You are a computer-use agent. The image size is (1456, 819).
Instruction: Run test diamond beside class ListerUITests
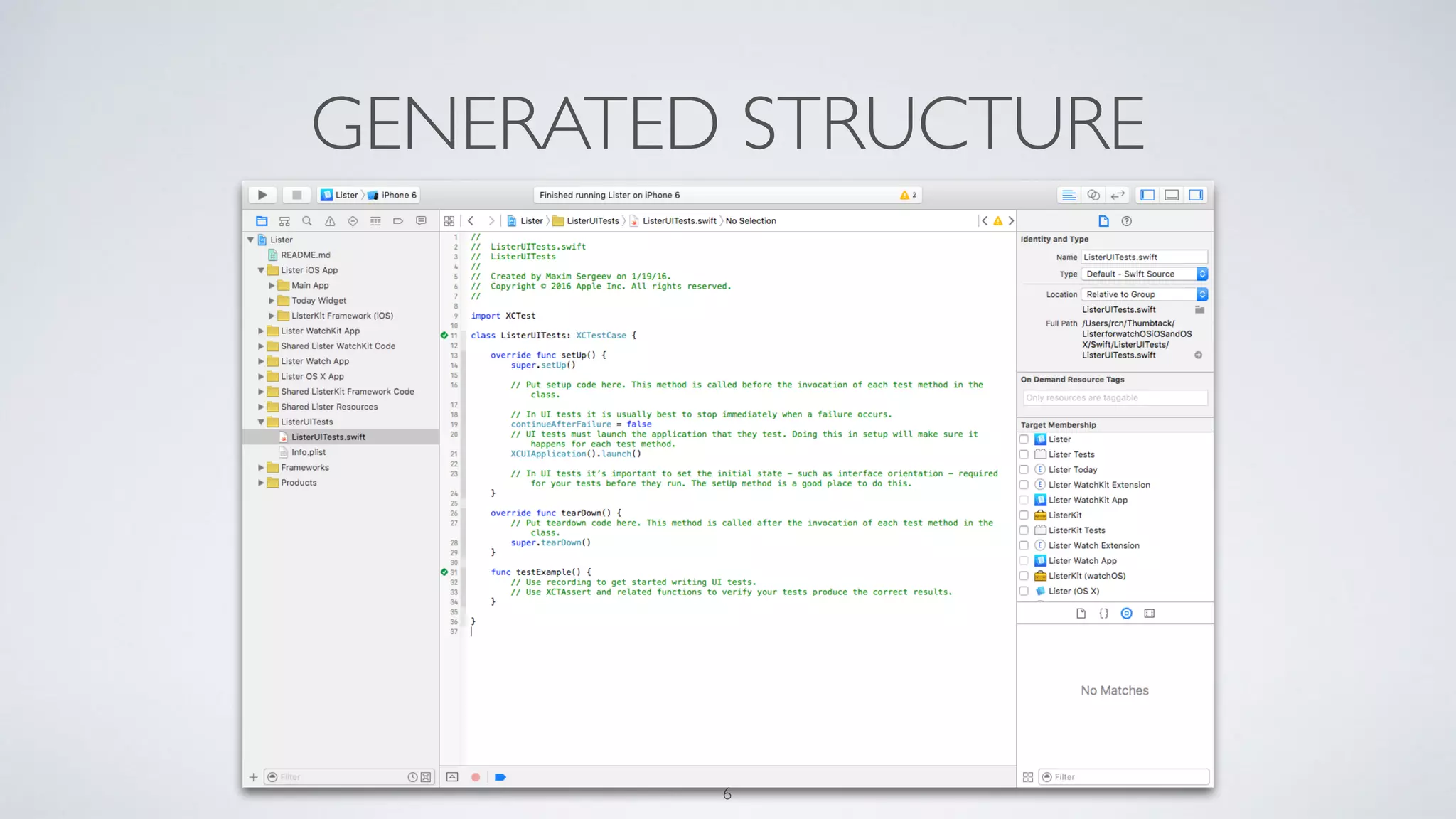(x=444, y=336)
